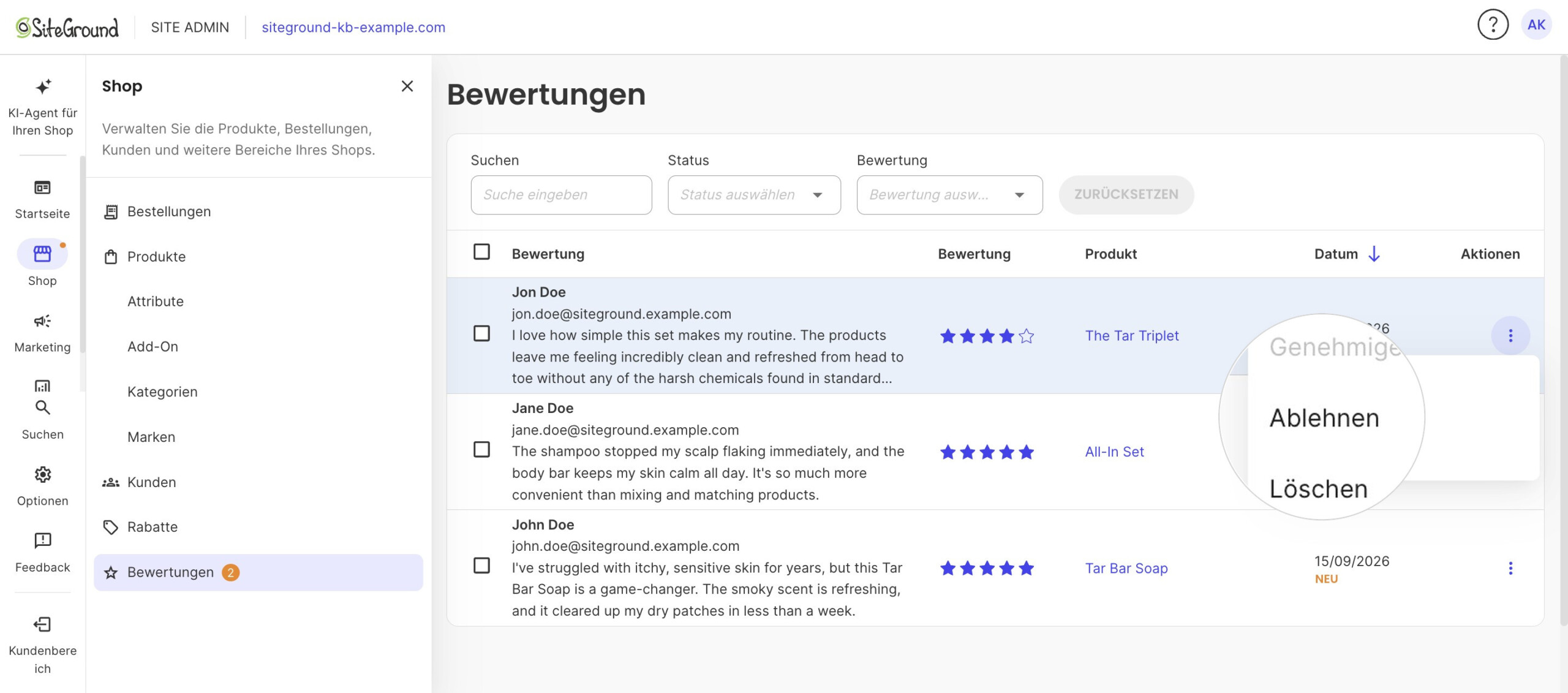Choose Ablehnen from the actions menu

1324,418
